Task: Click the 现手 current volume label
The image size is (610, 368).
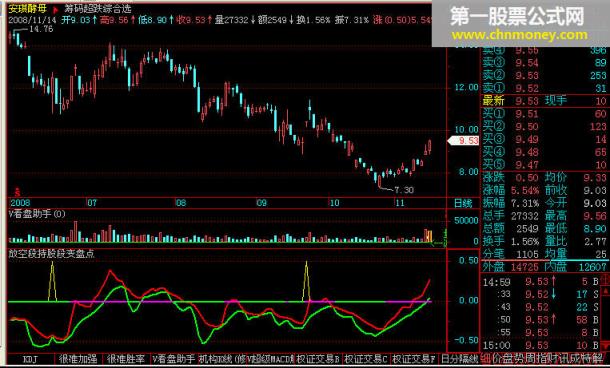Action: pos(556,101)
